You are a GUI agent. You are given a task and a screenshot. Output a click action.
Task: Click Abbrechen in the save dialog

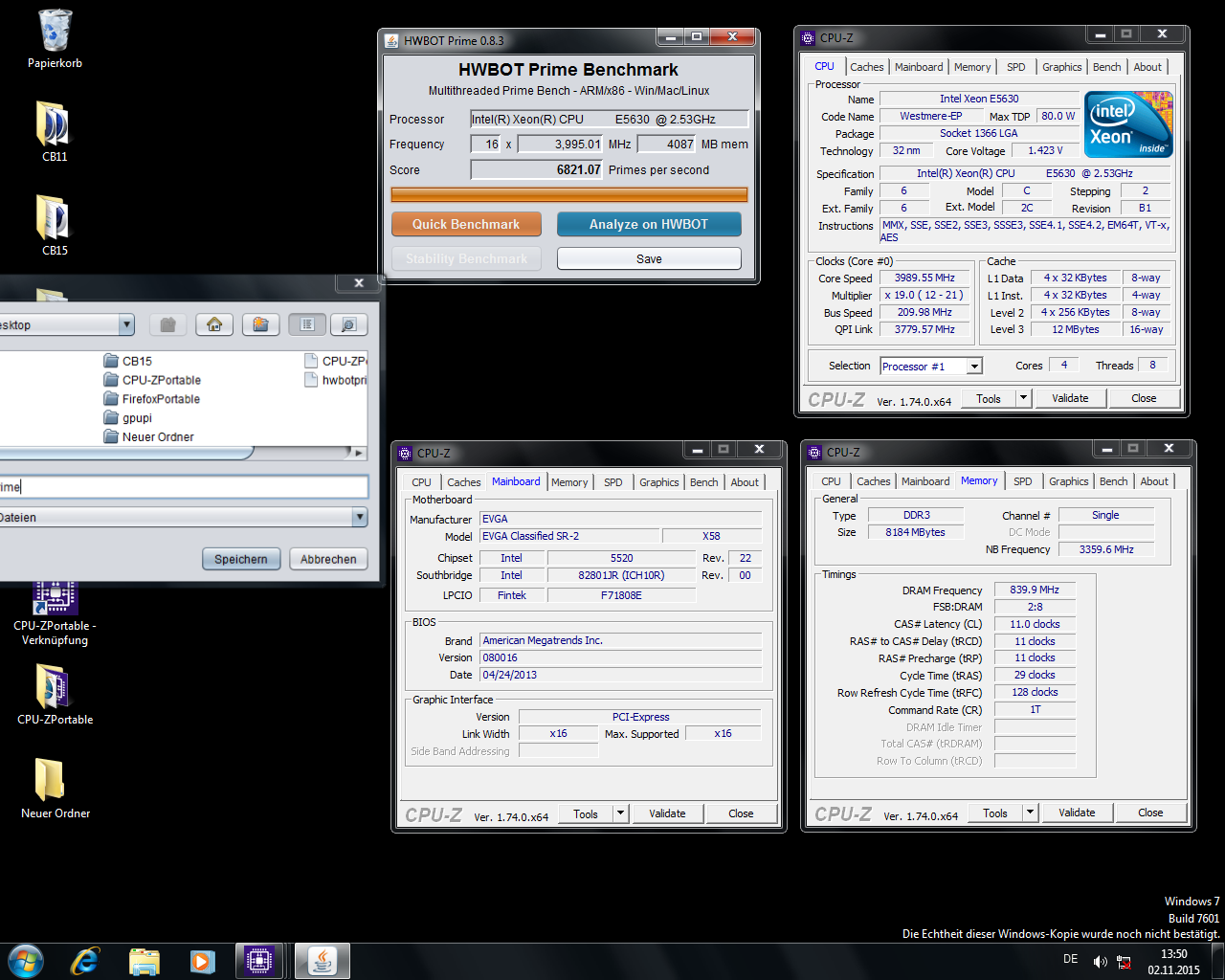[328, 559]
